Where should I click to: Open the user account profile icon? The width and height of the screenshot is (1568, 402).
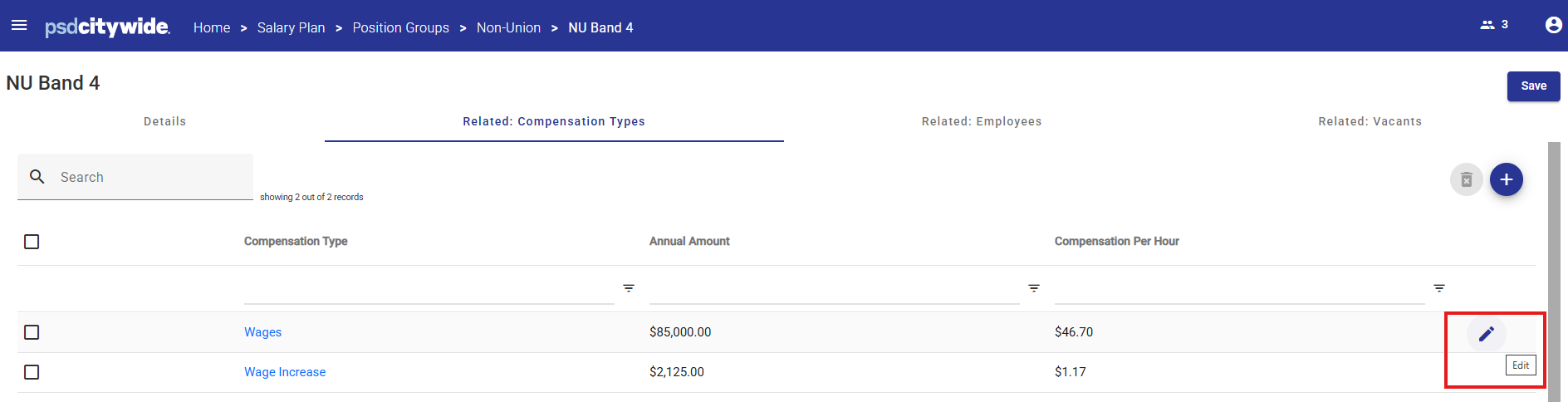1553,25
